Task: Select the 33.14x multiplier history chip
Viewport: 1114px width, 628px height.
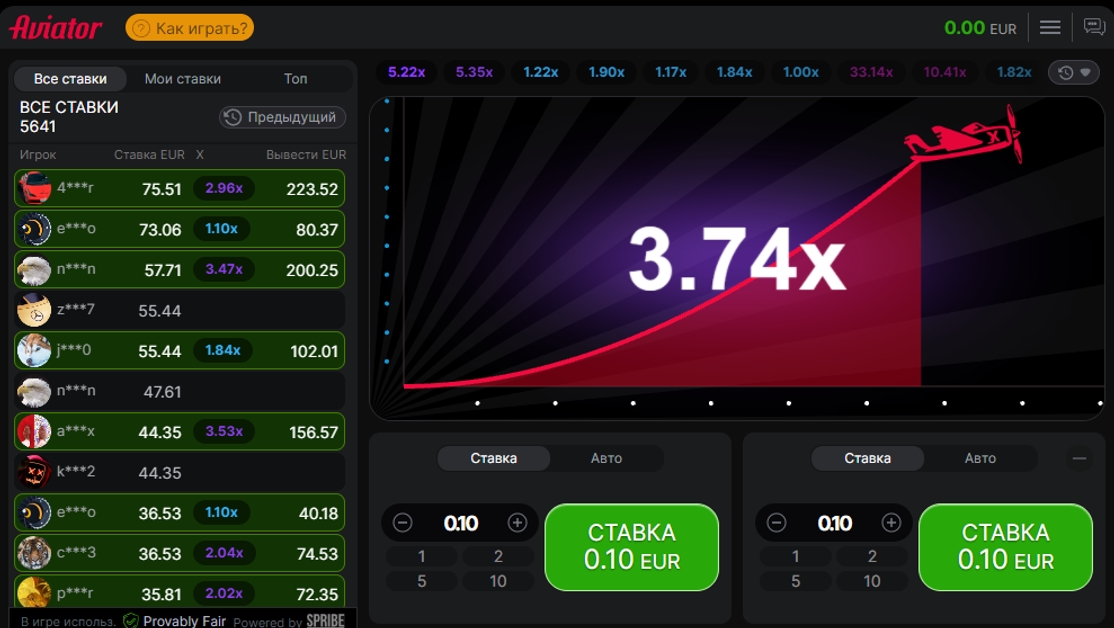Action: click(871, 72)
